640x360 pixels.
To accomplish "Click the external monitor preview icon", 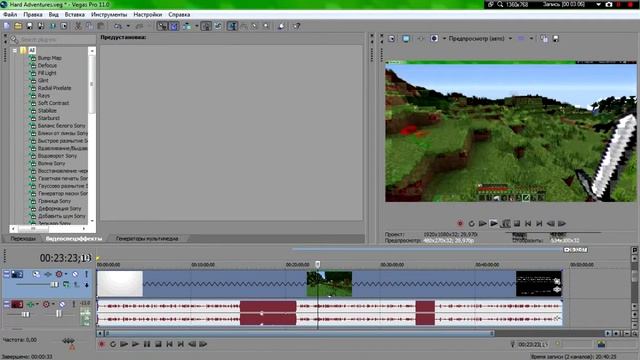I will (406, 38).
